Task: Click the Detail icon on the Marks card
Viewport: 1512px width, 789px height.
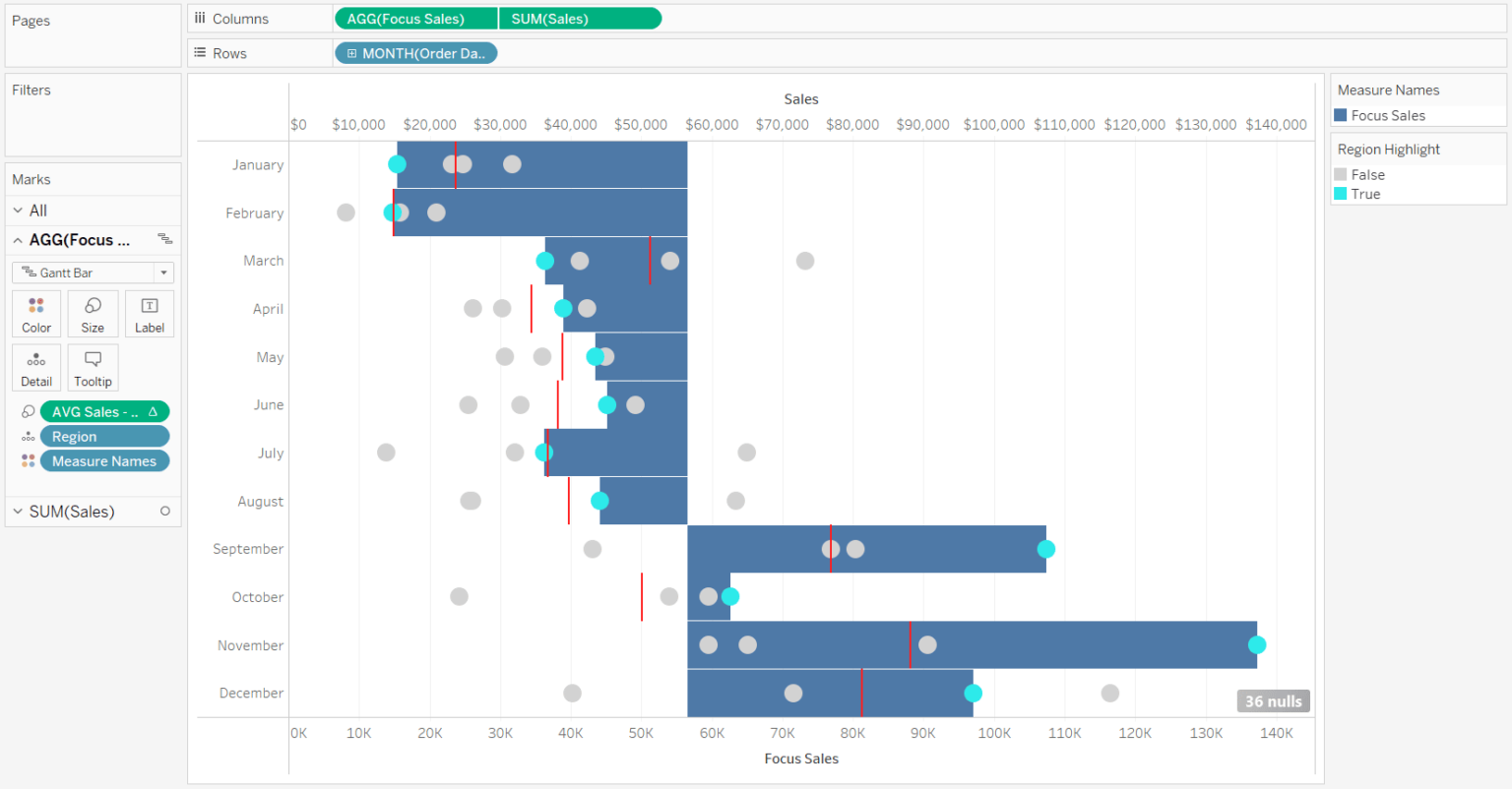Action: [x=35, y=367]
